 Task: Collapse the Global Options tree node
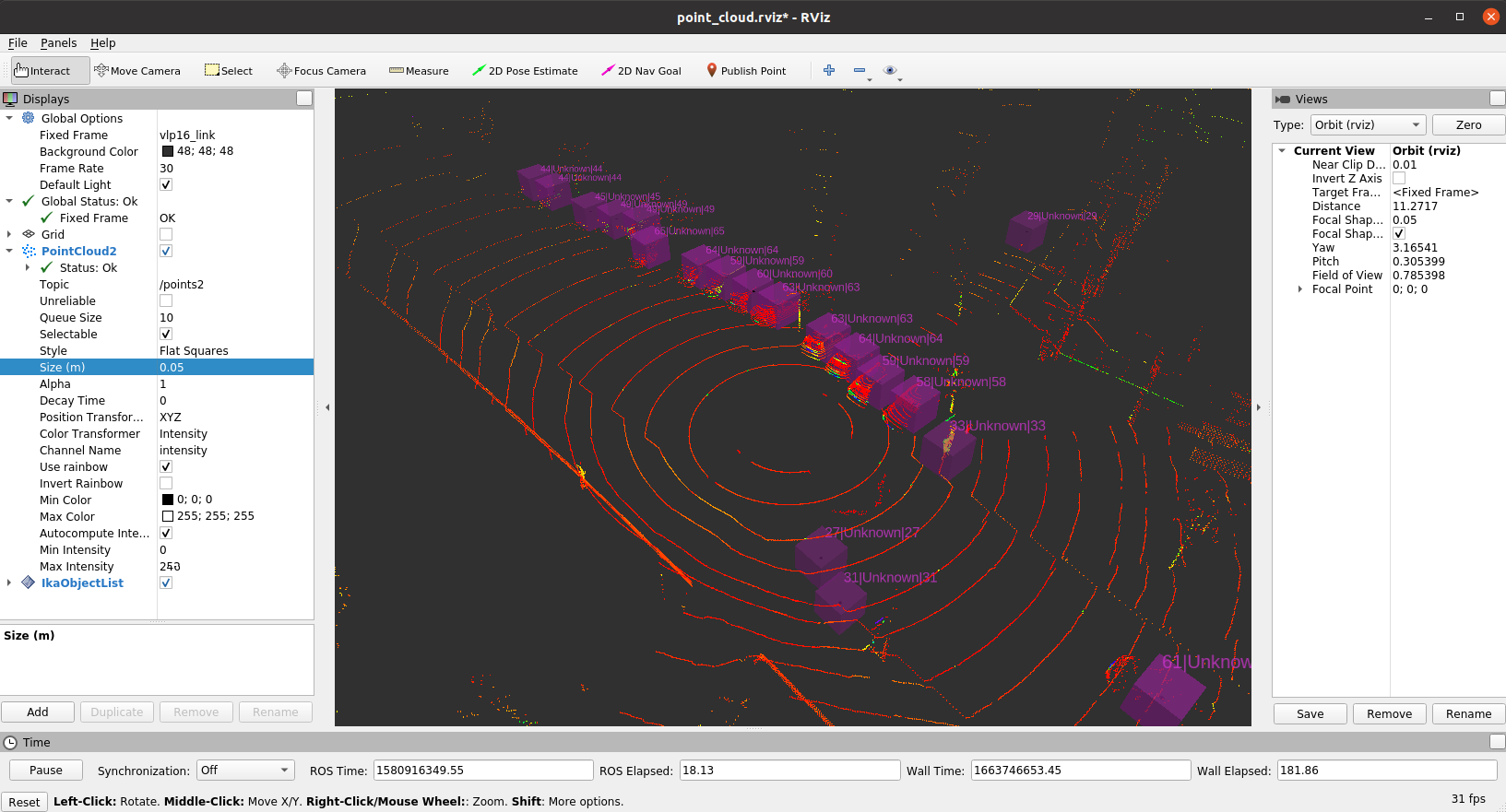tap(9, 118)
